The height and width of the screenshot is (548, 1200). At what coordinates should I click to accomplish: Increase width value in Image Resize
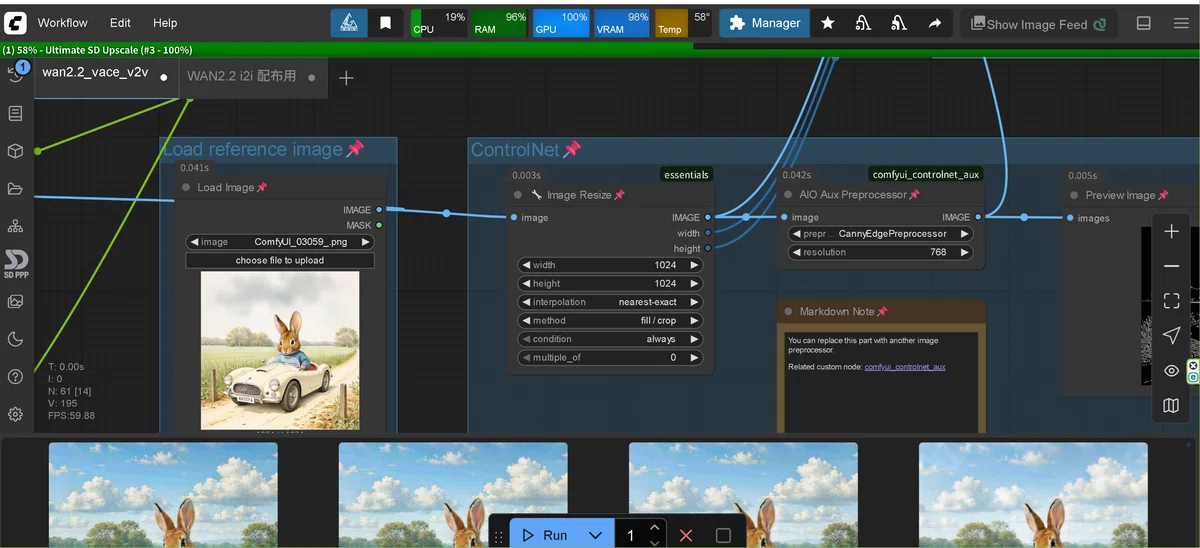point(694,265)
